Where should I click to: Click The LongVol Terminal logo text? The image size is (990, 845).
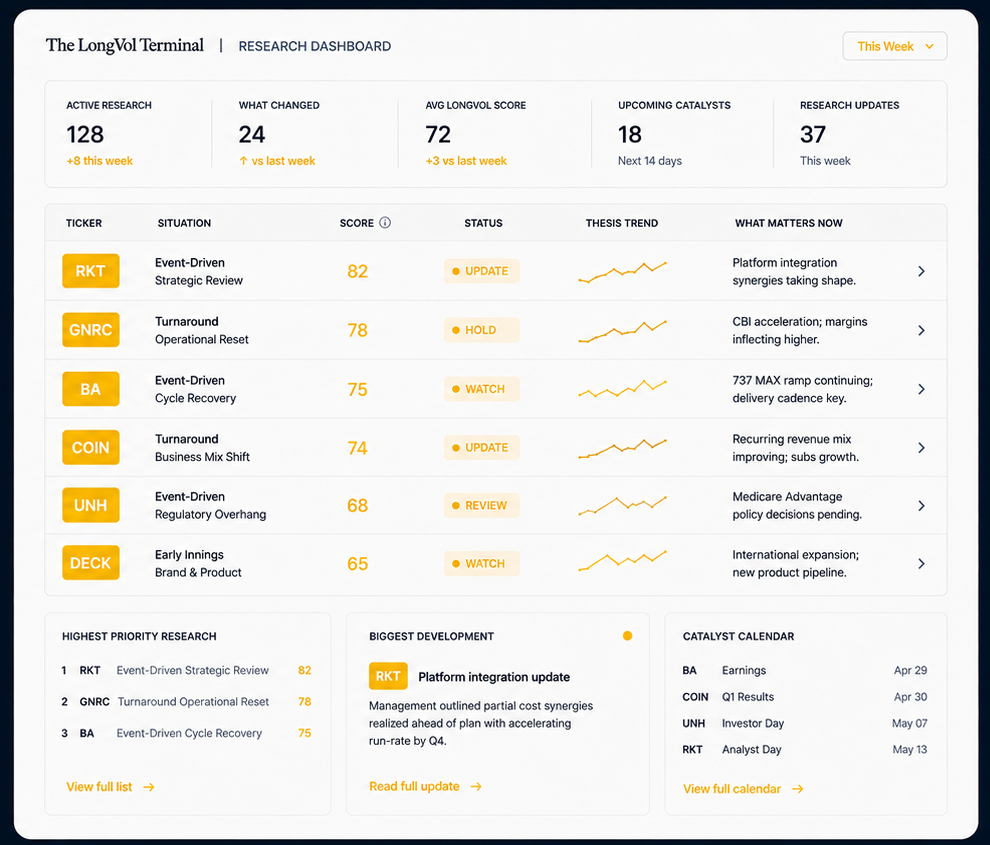pyautogui.click(x=124, y=45)
